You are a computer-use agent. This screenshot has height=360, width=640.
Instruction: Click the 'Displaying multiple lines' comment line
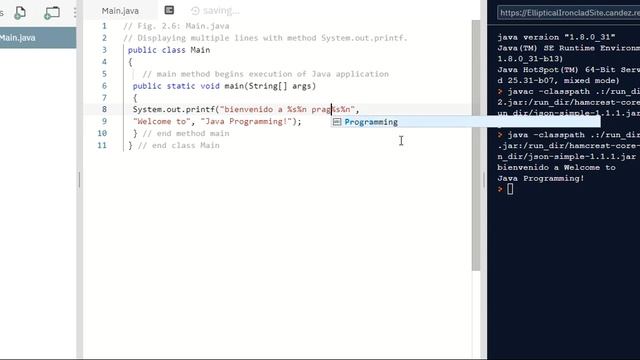point(265,38)
